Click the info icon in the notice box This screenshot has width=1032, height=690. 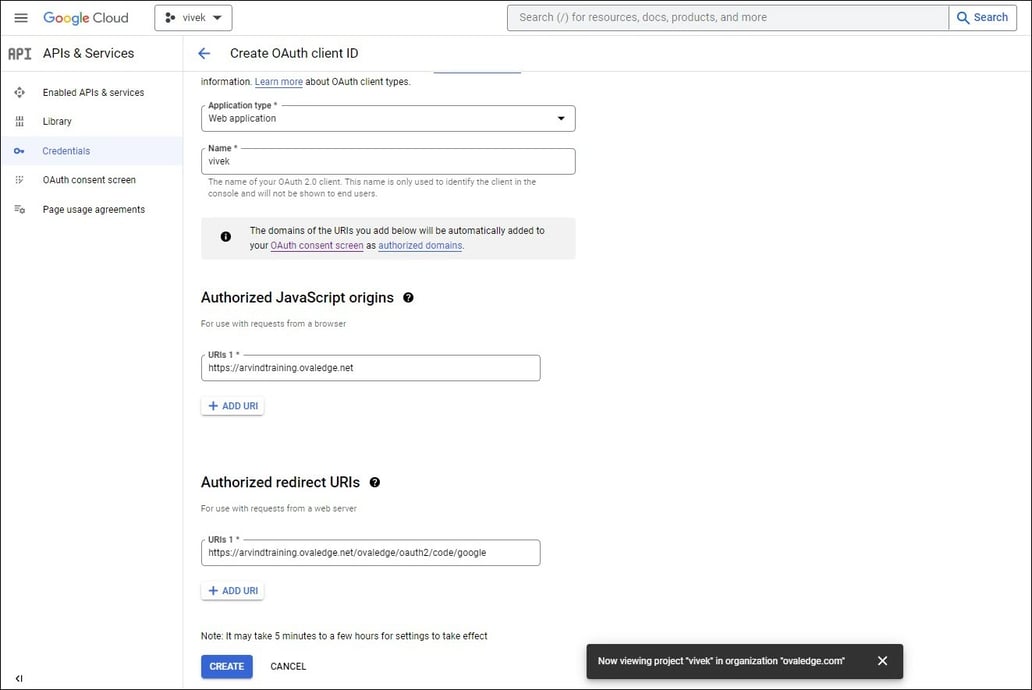tap(226, 236)
